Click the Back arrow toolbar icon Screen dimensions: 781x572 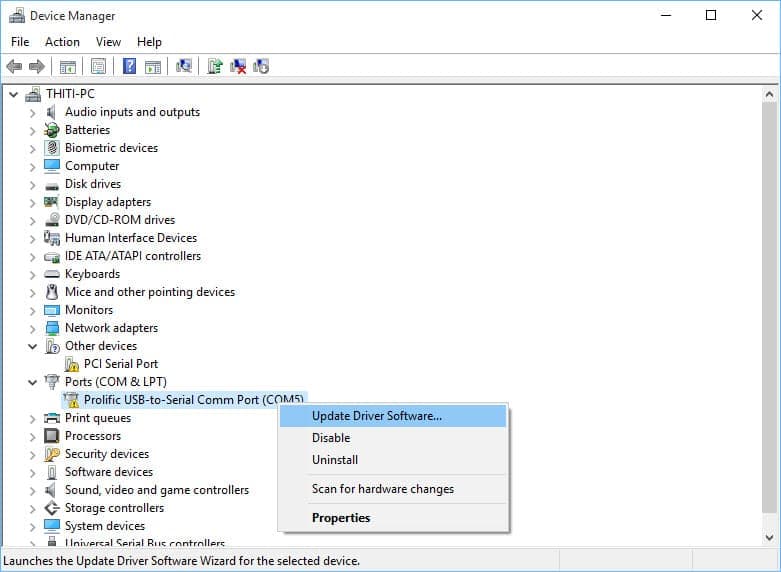coord(14,67)
